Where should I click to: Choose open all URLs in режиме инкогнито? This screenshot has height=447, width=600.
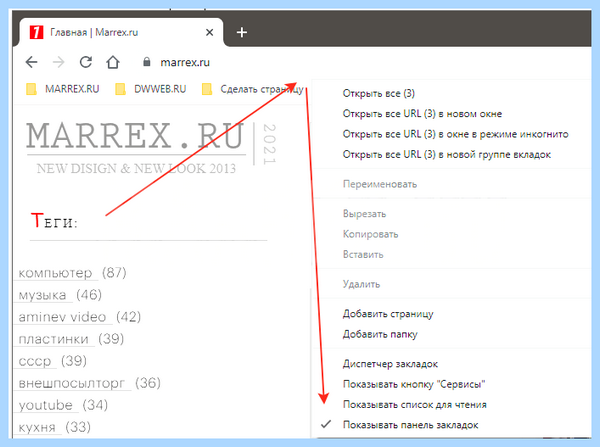coord(456,134)
